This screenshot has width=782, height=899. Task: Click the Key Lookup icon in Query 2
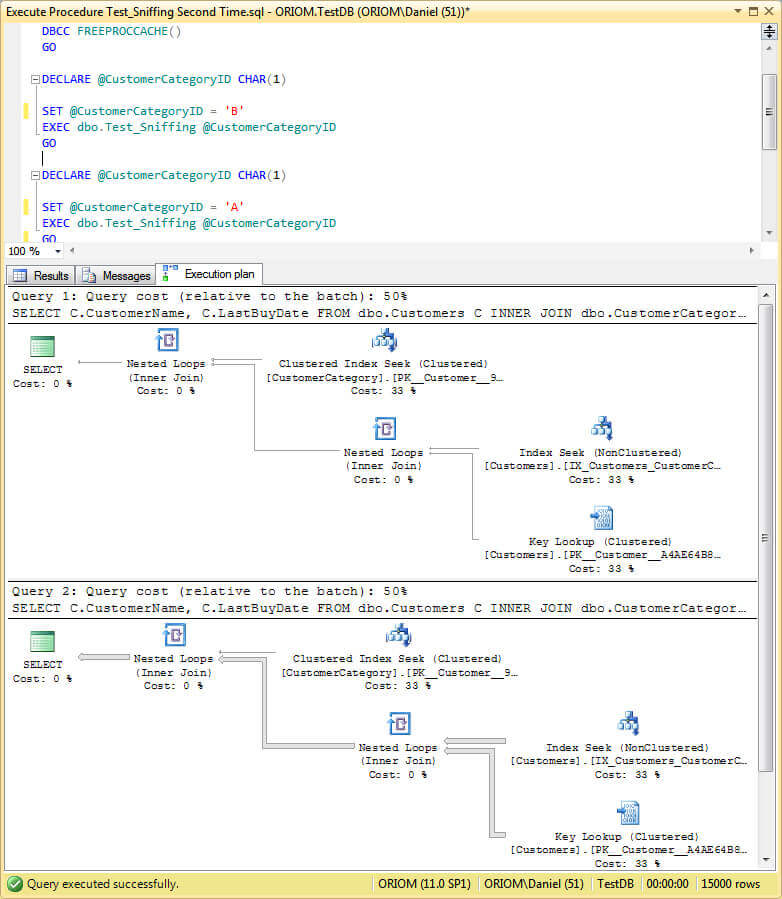[x=628, y=813]
